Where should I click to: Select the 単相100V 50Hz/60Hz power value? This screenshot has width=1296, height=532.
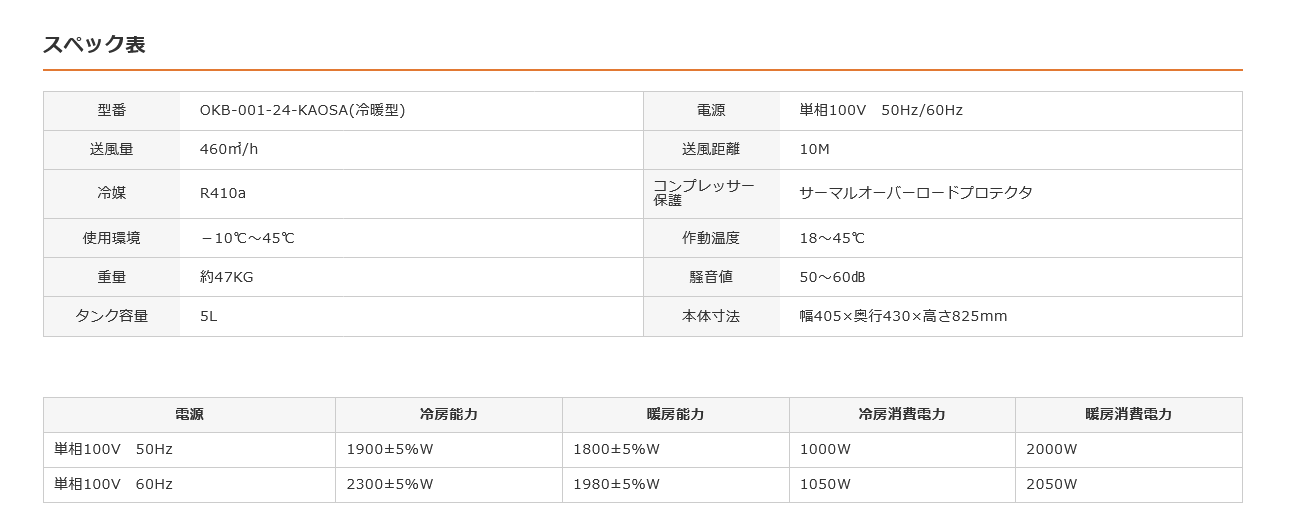point(881,110)
